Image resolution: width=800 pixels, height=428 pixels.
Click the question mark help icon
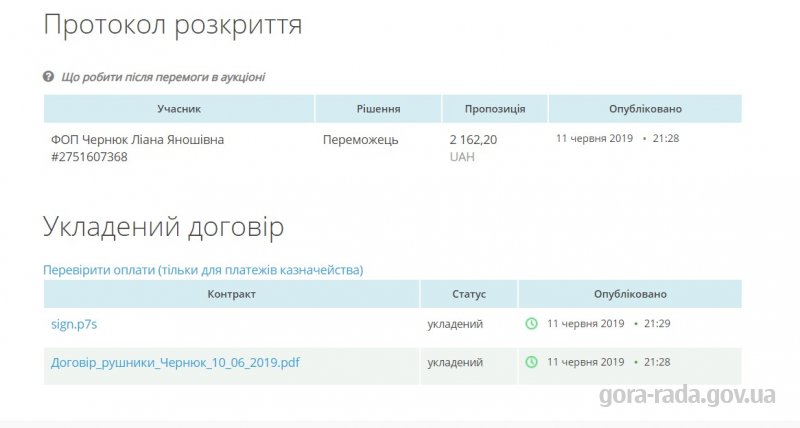[48, 77]
